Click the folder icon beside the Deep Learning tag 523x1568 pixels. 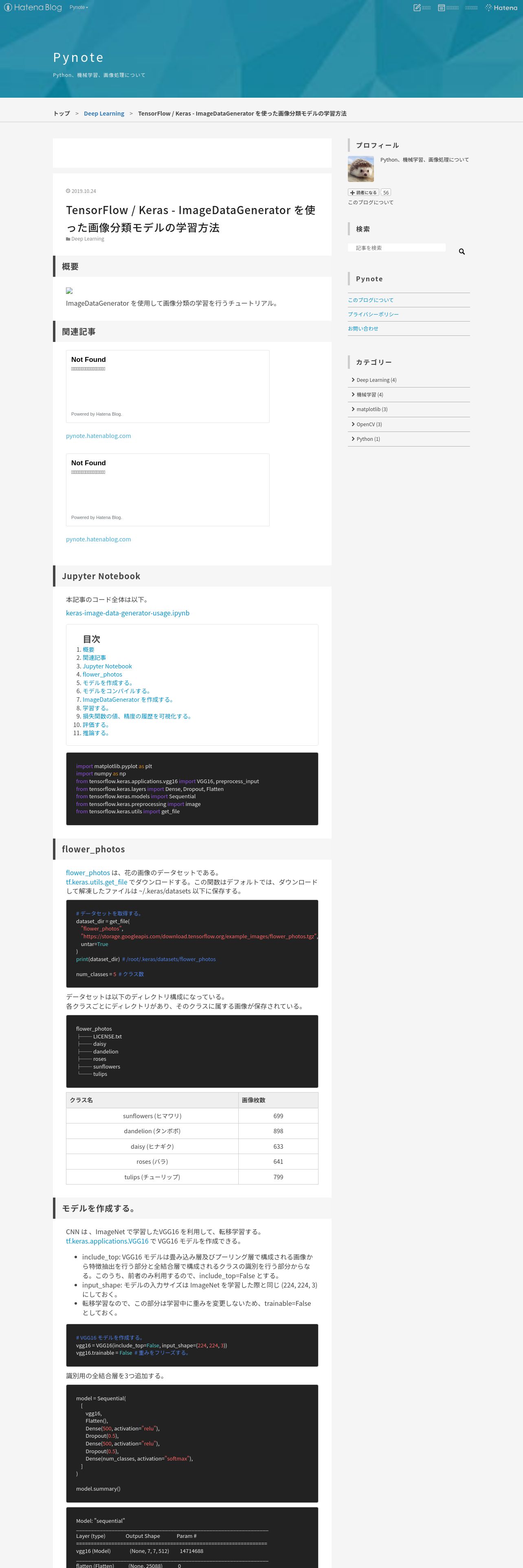(x=68, y=239)
